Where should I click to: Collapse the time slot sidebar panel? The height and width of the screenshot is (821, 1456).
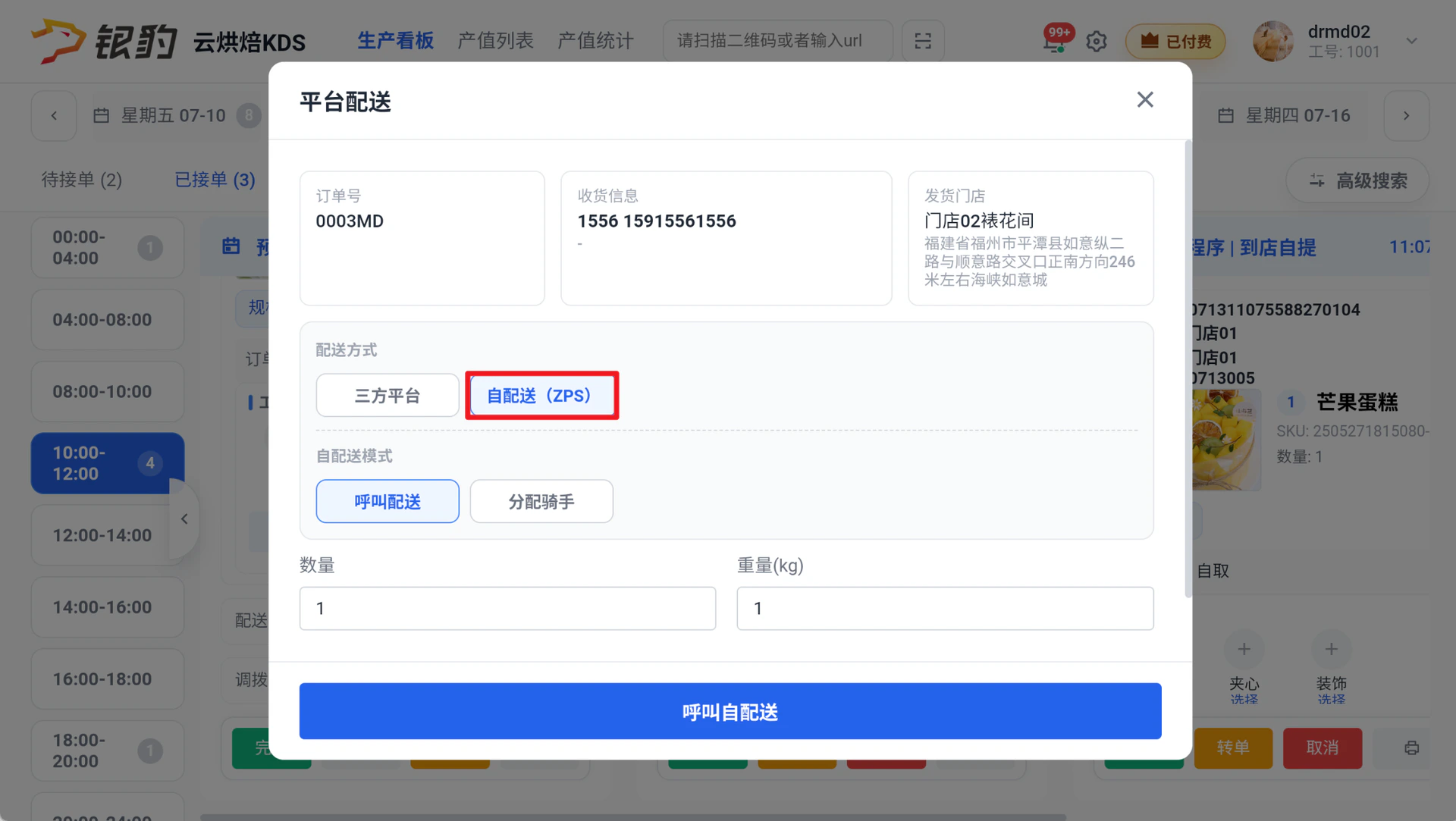click(184, 519)
